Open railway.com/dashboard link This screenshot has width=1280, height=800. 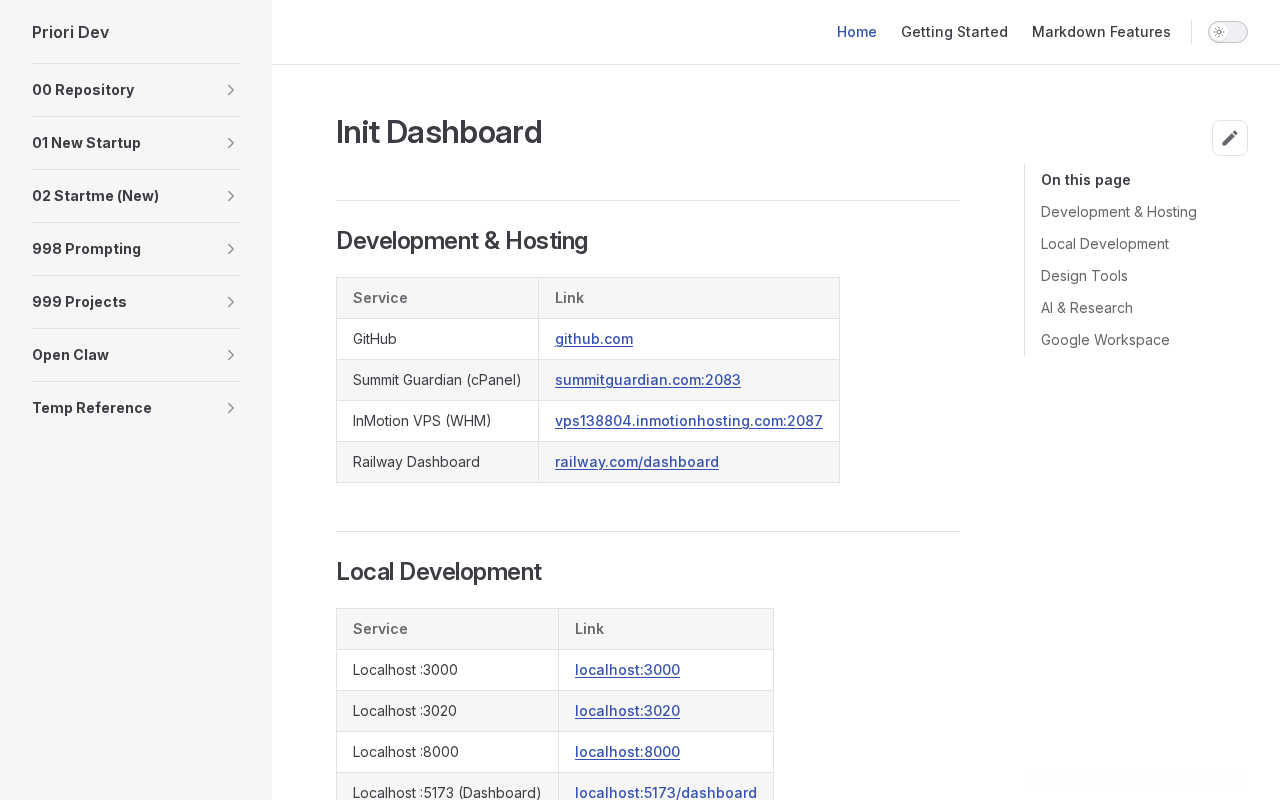pos(637,462)
